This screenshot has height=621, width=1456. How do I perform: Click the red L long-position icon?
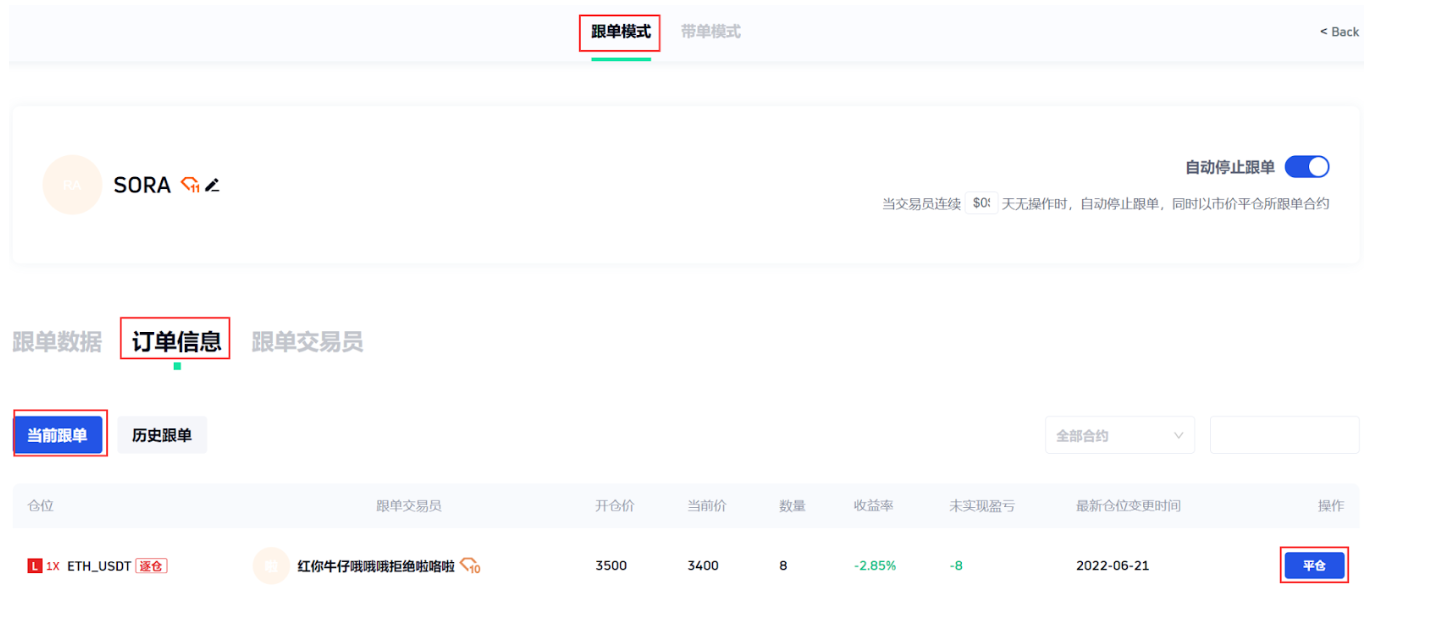click(35, 566)
